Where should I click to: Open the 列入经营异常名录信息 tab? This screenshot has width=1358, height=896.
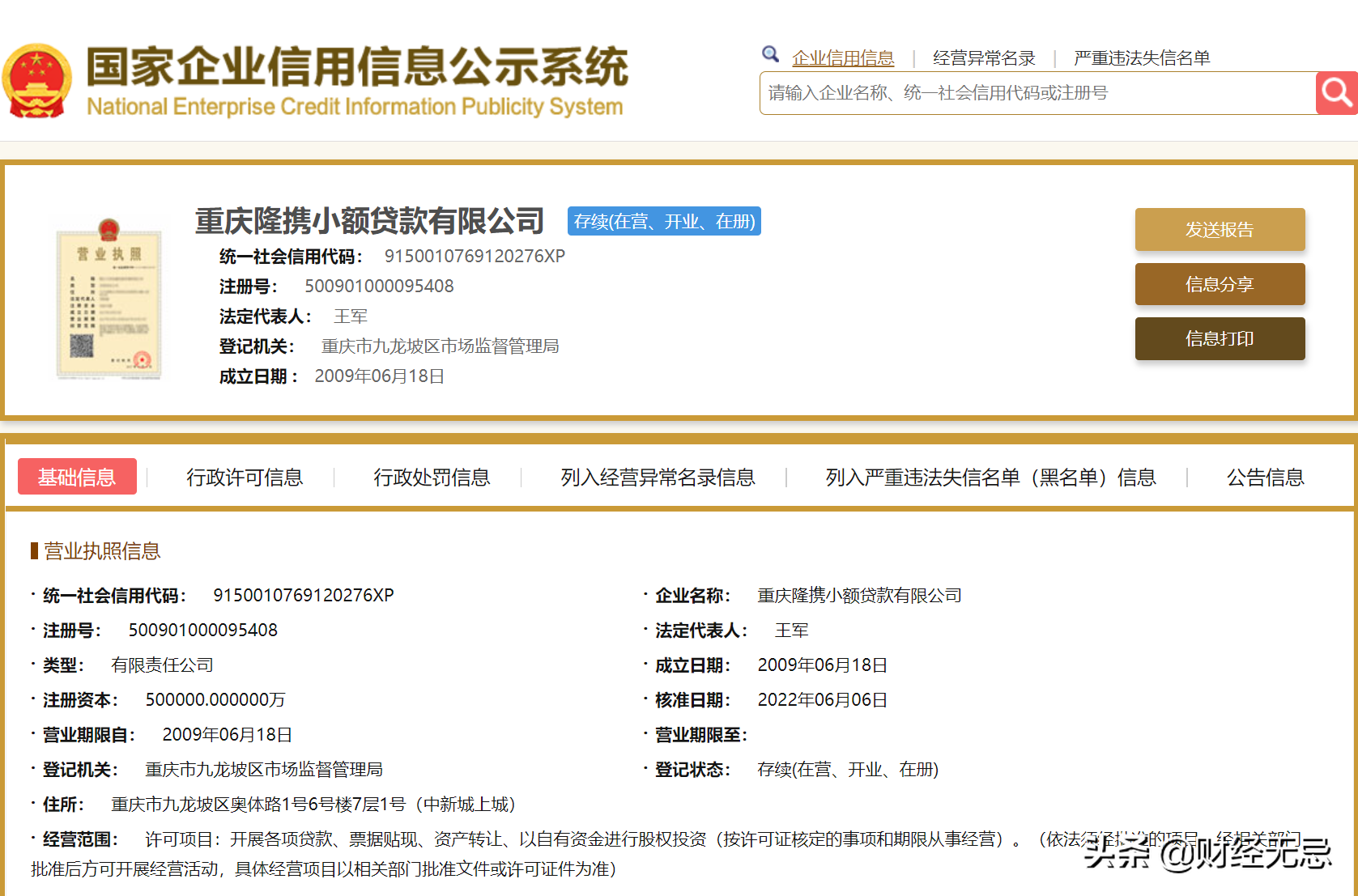pos(658,478)
